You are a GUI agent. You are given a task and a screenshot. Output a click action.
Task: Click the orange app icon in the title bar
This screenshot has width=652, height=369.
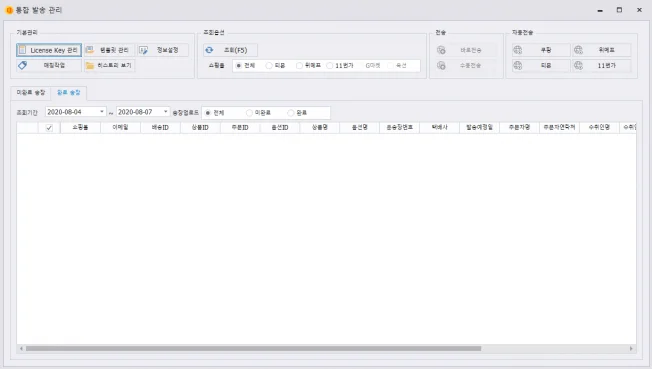click(9, 10)
